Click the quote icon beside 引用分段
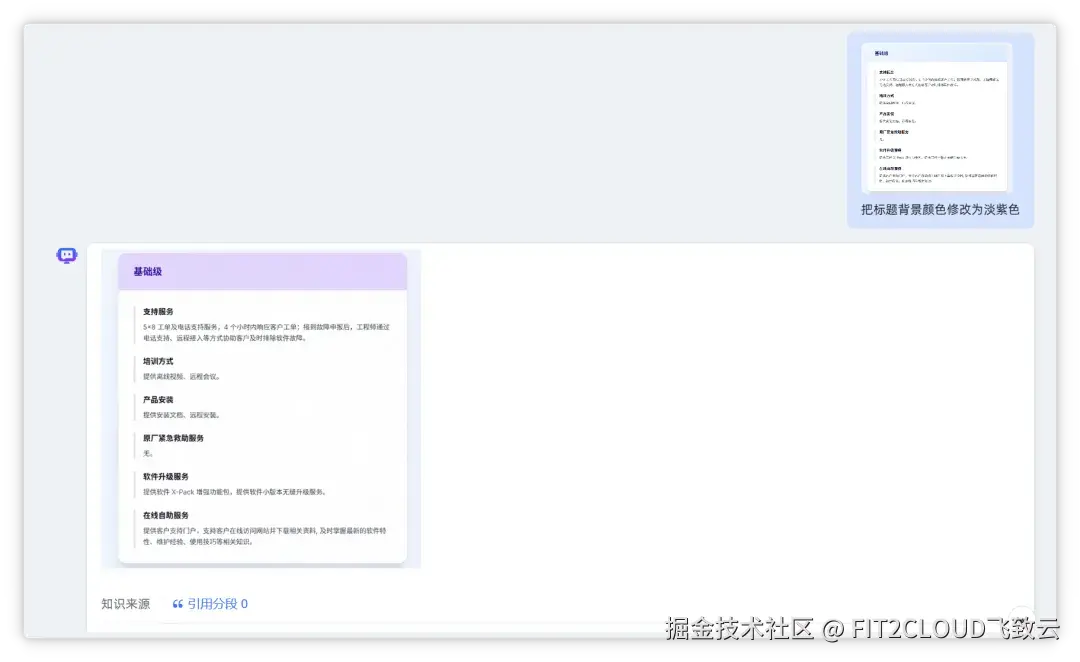The width and height of the screenshot is (1080, 662). click(178, 604)
